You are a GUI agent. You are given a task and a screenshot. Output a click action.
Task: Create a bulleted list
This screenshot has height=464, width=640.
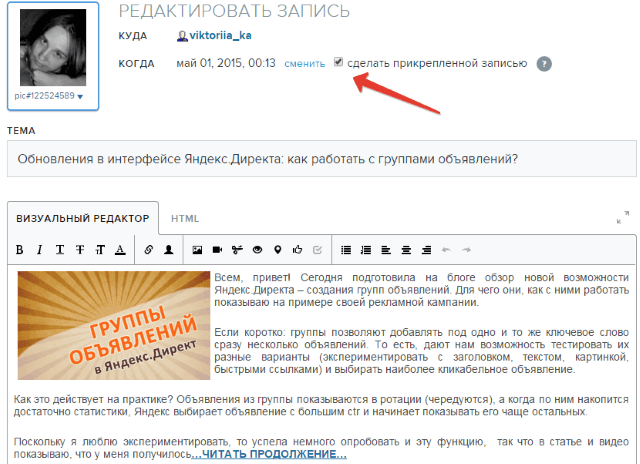[x=346, y=250]
